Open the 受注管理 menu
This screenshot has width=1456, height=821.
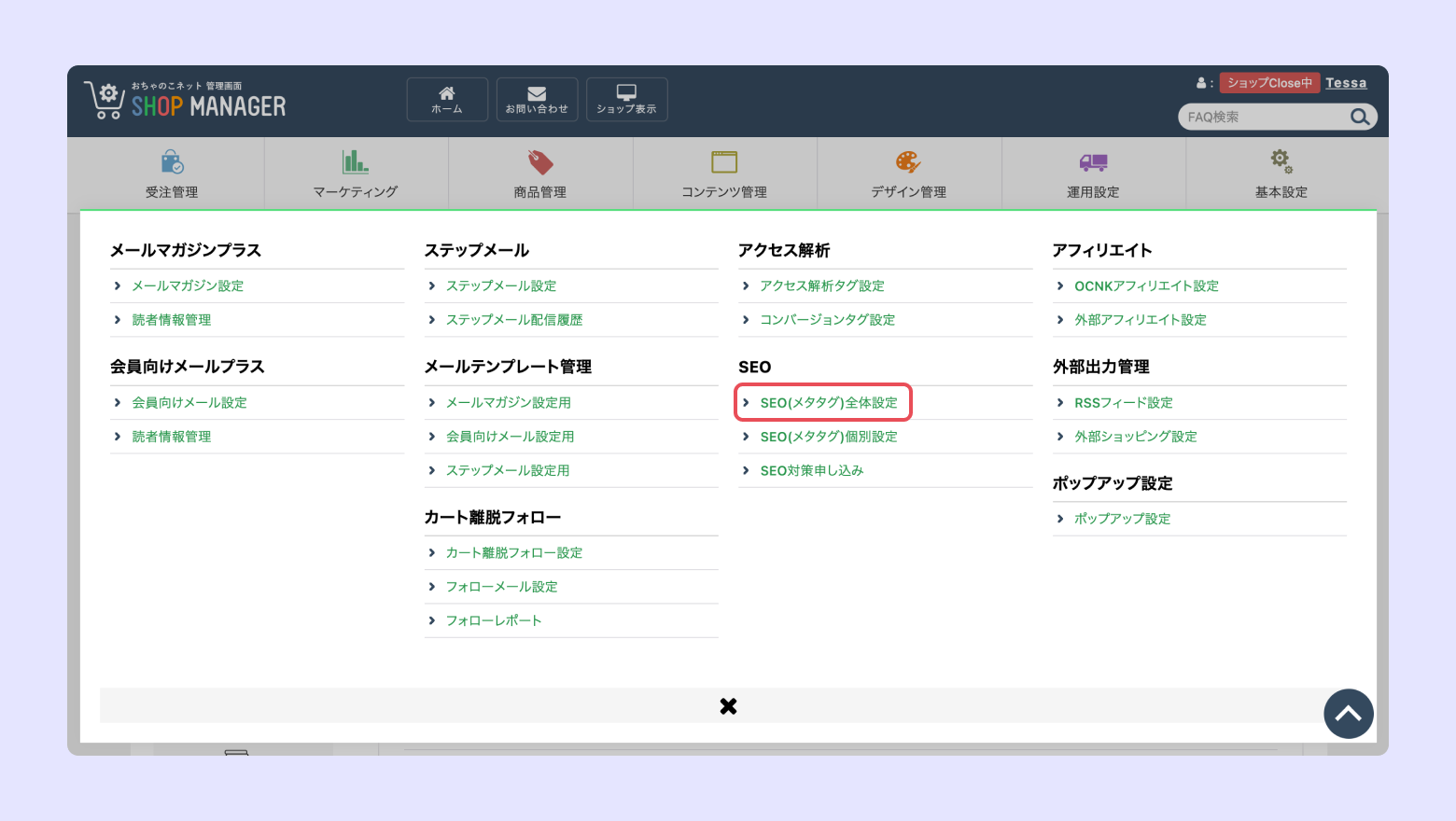pyautogui.click(x=172, y=174)
